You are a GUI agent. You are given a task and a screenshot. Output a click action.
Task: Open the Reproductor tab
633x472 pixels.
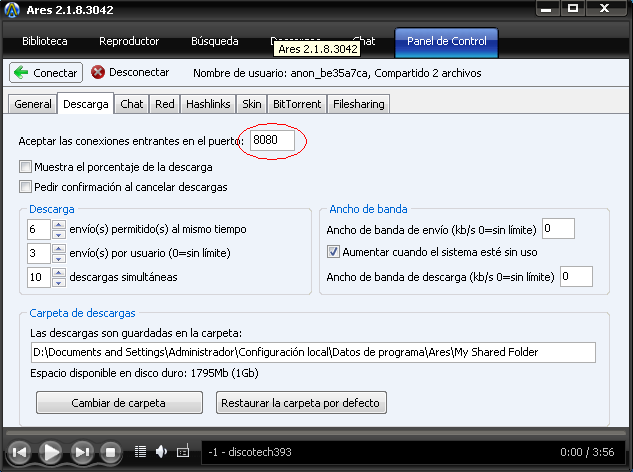[x=129, y=41]
